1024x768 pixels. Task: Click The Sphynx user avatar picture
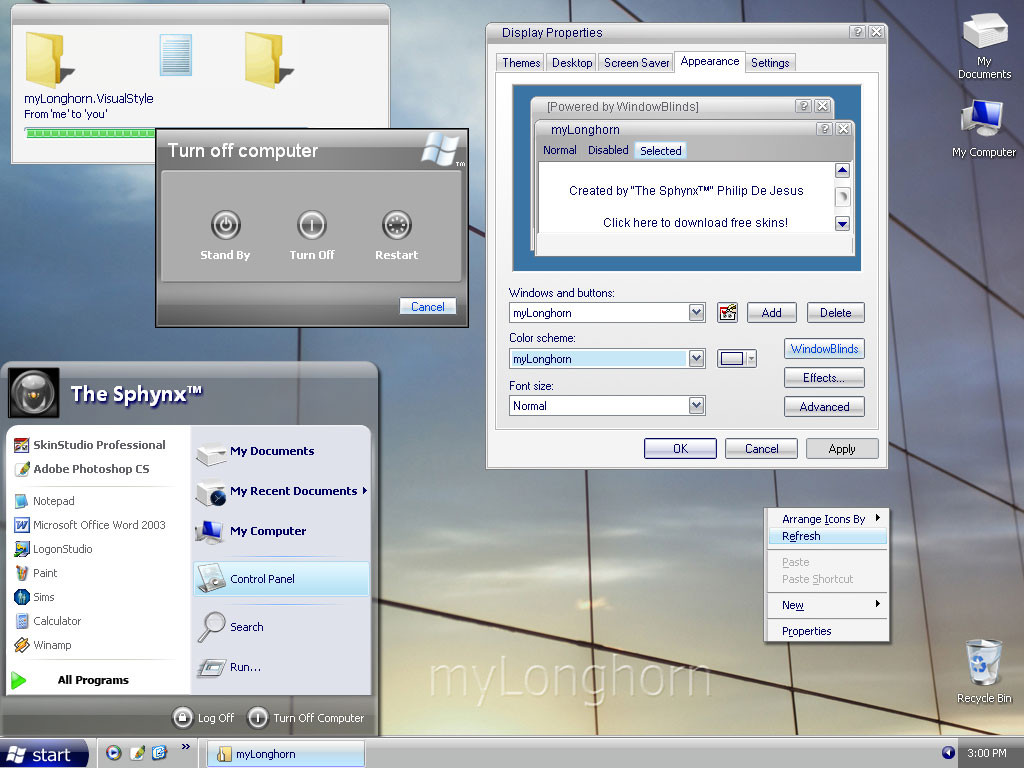pyautogui.click(x=34, y=393)
